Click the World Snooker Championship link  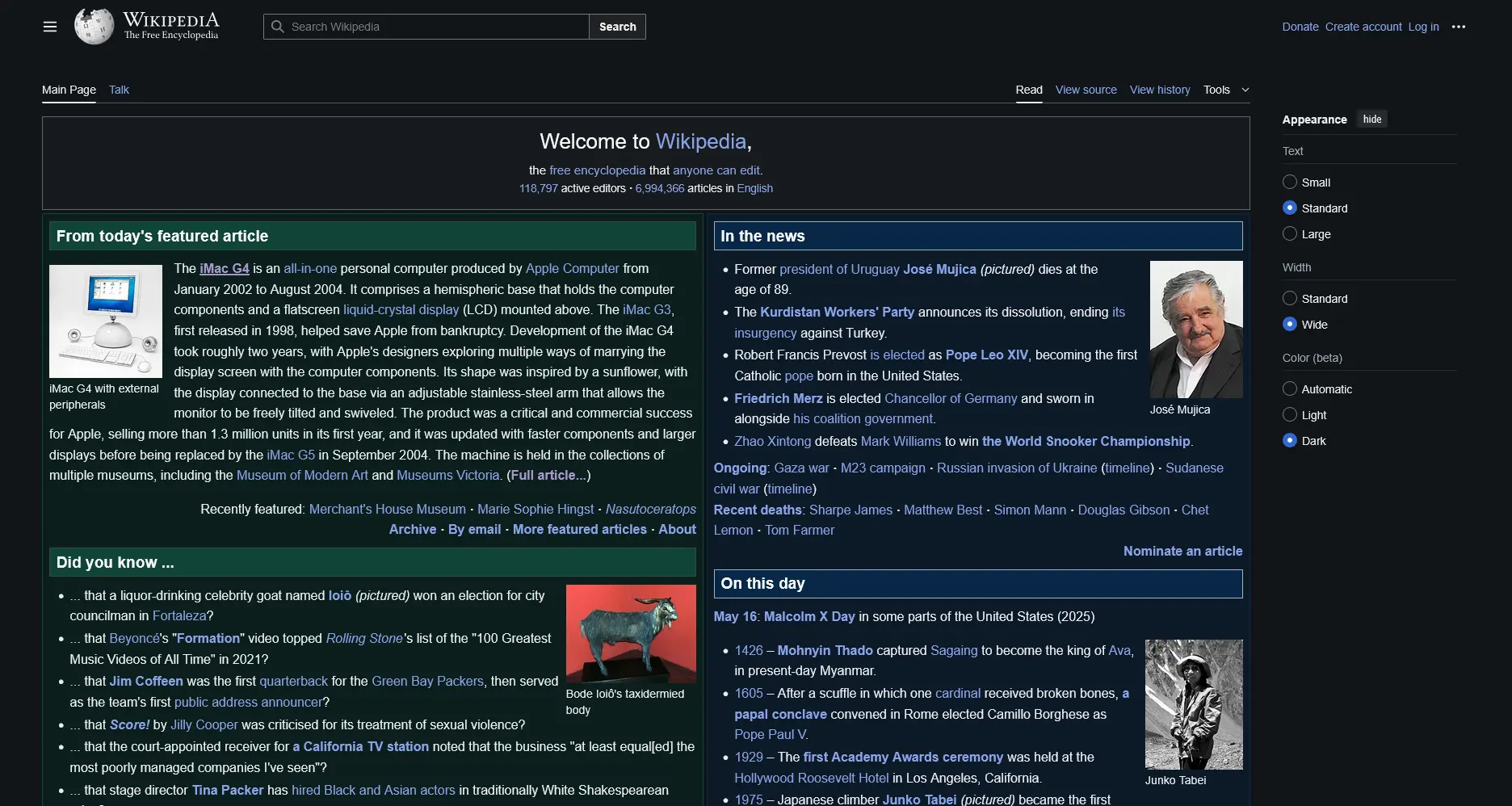[1086, 442]
